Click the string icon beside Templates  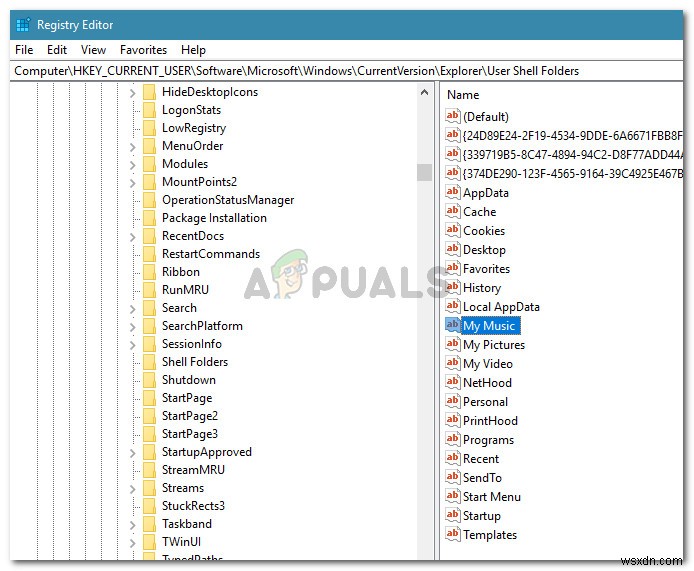pos(452,534)
